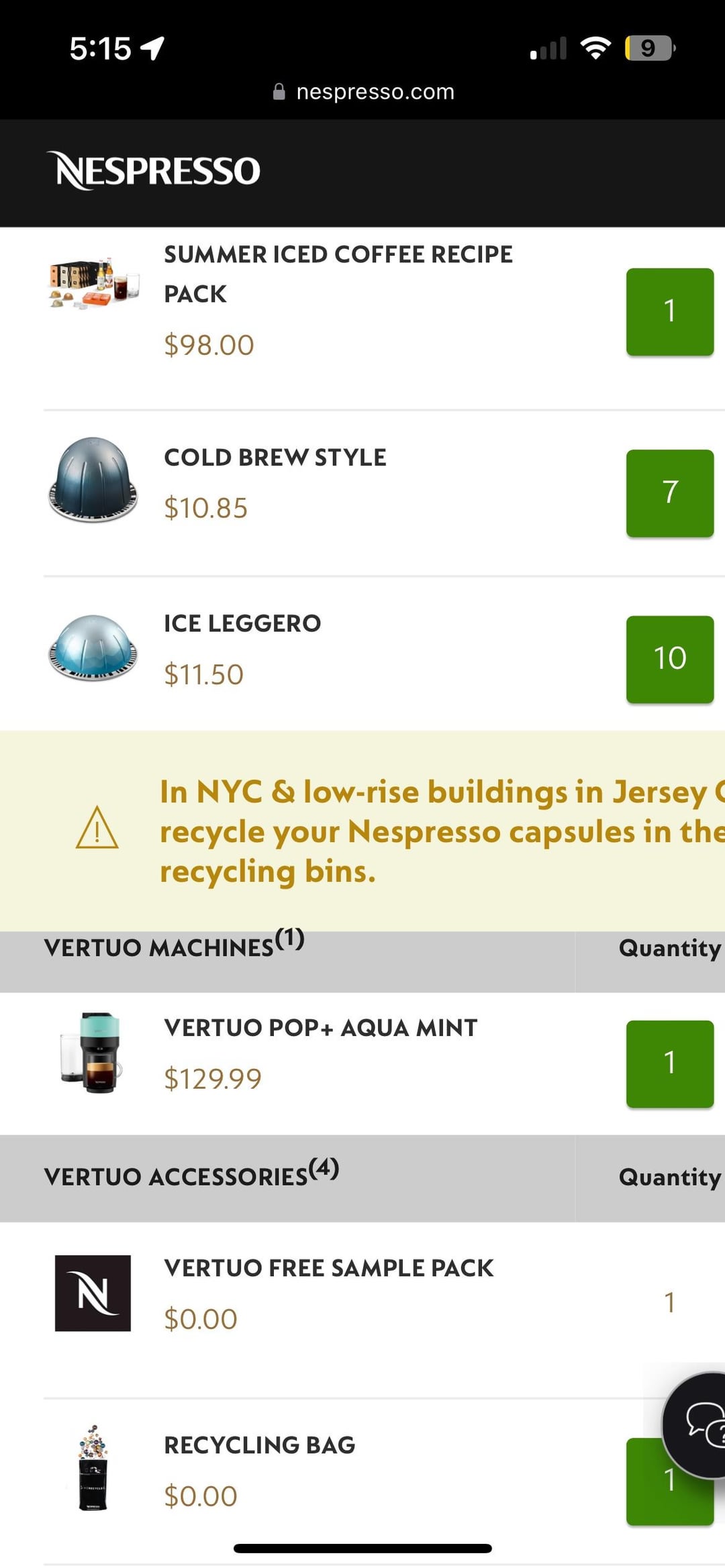This screenshot has height=1568, width=725.
Task: Change quantity of Summer Iced Coffee Recipe Pack
Action: pos(669,312)
